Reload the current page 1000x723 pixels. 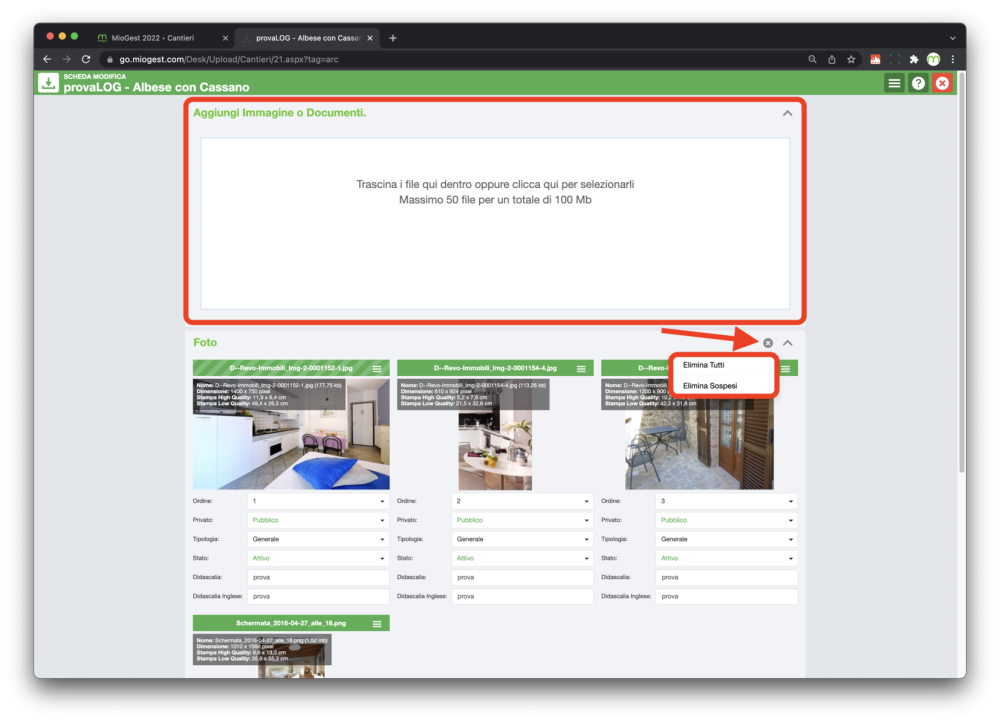pos(86,59)
